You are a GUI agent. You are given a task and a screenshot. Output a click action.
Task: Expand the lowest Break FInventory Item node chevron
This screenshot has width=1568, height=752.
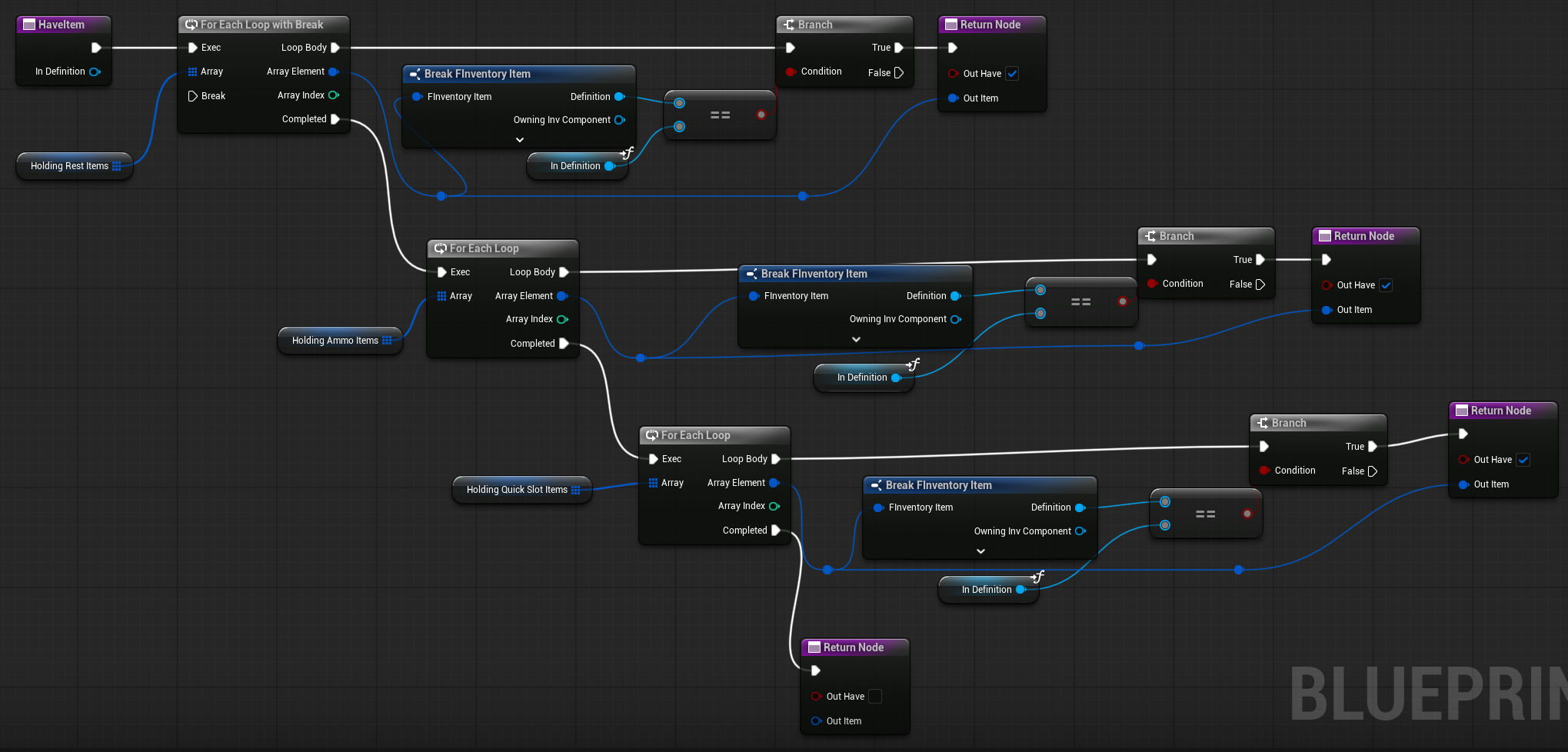980,551
